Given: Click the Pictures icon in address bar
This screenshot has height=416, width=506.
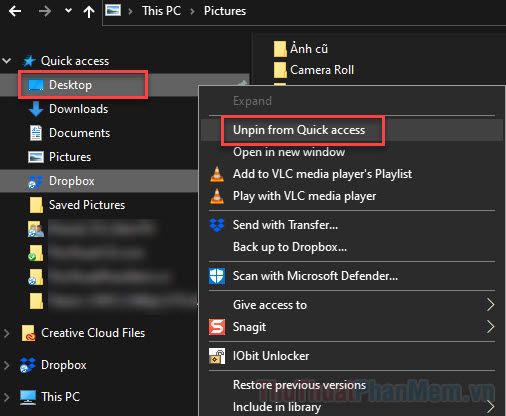Looking at the screenshot, I should click(113, 11).
